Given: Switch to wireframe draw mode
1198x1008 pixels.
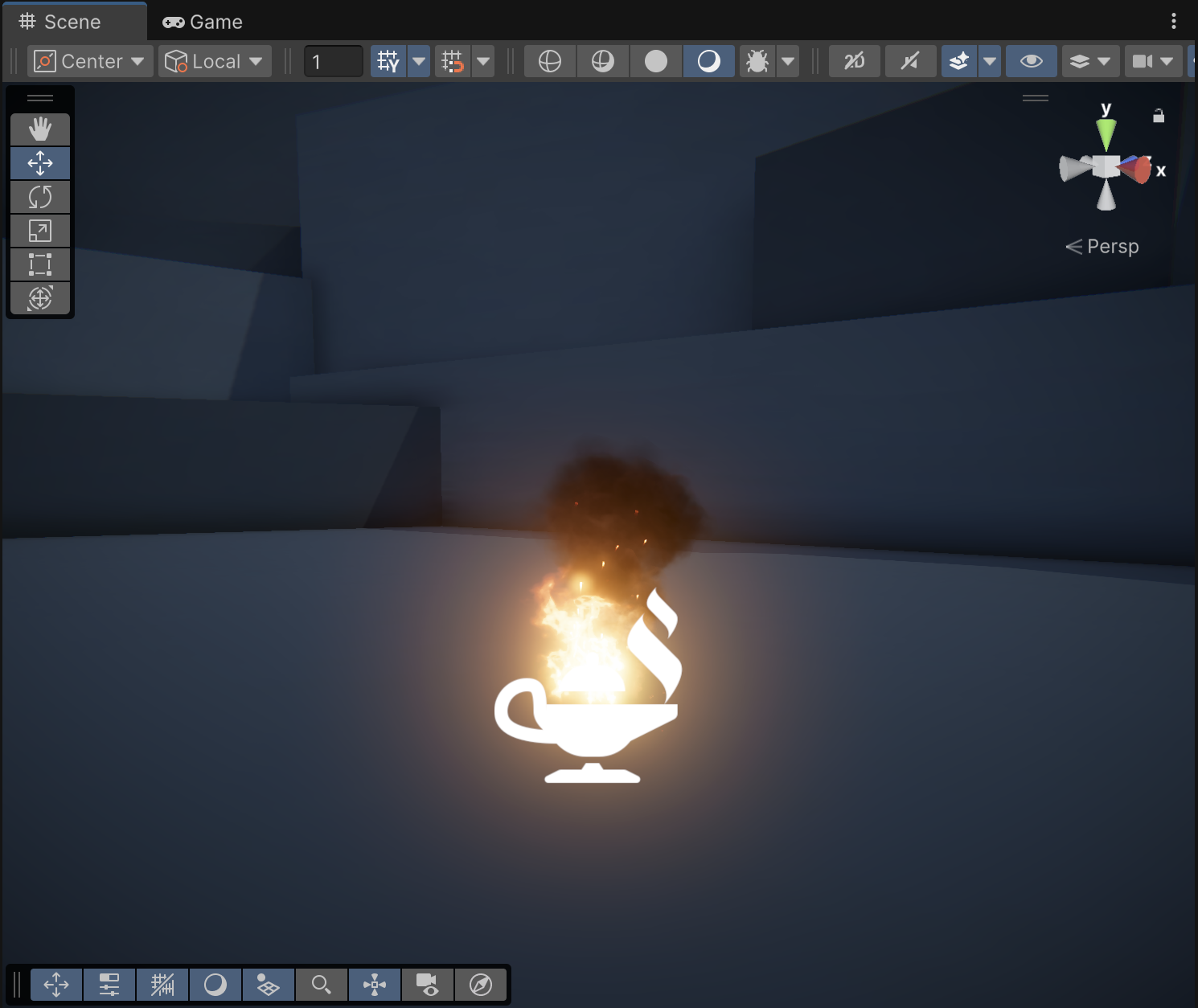Looking at the screenshot, I should point(550,61).
